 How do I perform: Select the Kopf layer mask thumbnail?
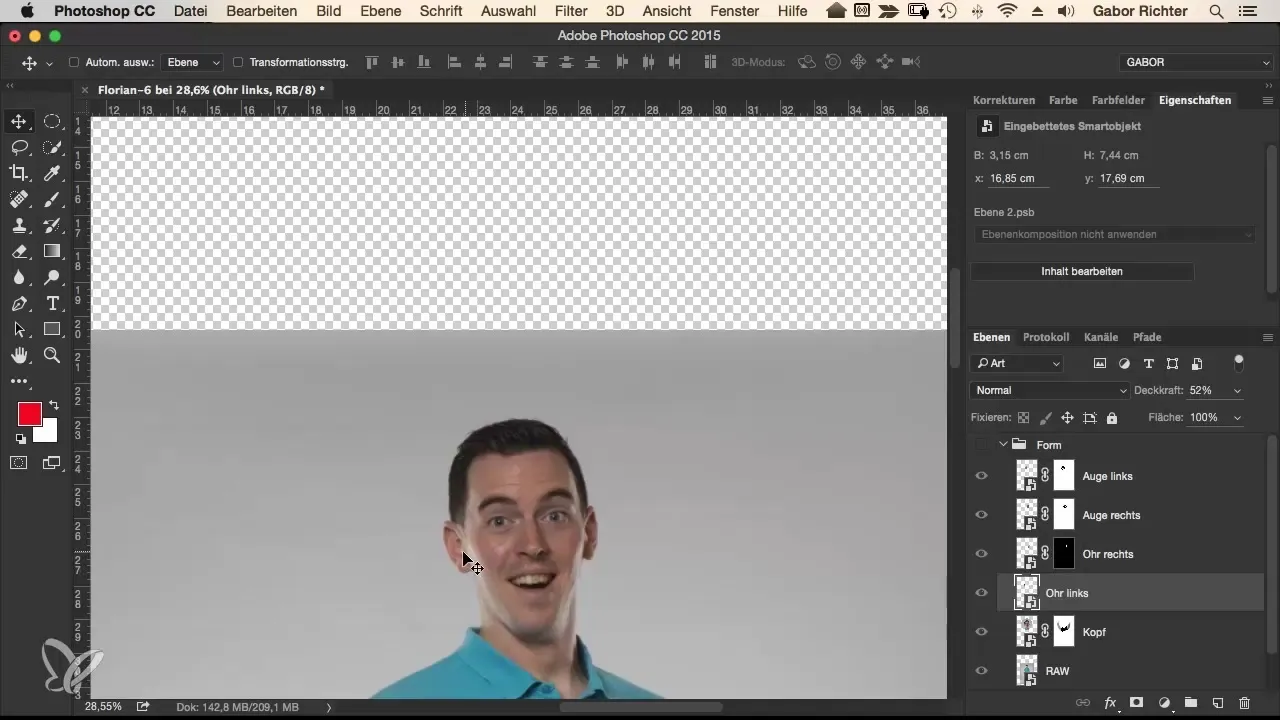[1064, 632]
